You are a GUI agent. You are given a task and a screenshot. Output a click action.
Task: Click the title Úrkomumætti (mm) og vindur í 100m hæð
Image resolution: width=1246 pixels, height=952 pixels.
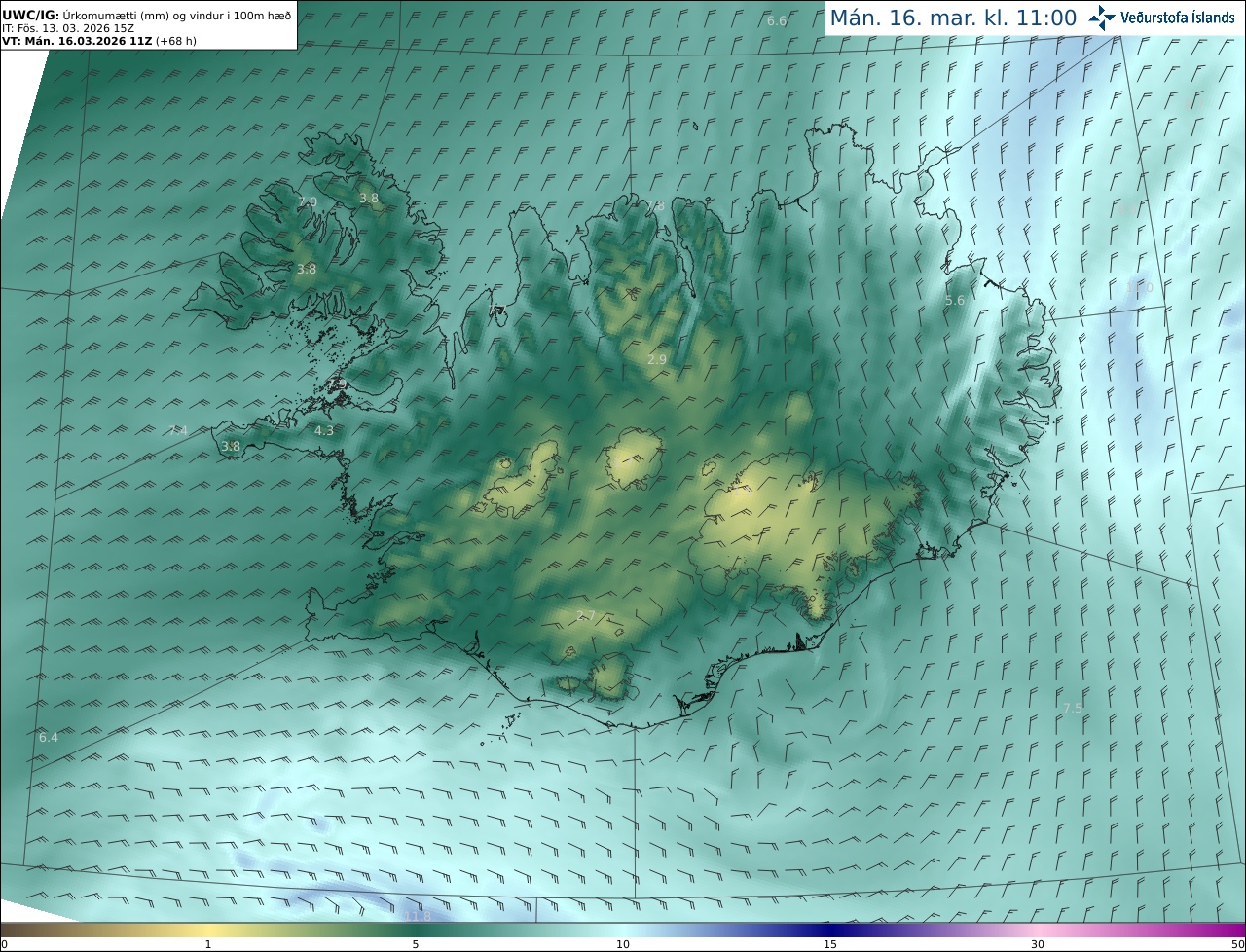177,17
